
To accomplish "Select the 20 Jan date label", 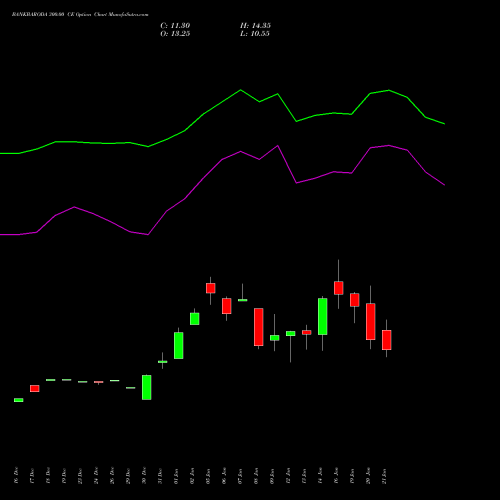I will pyautogui.click(x=368, y=476).
